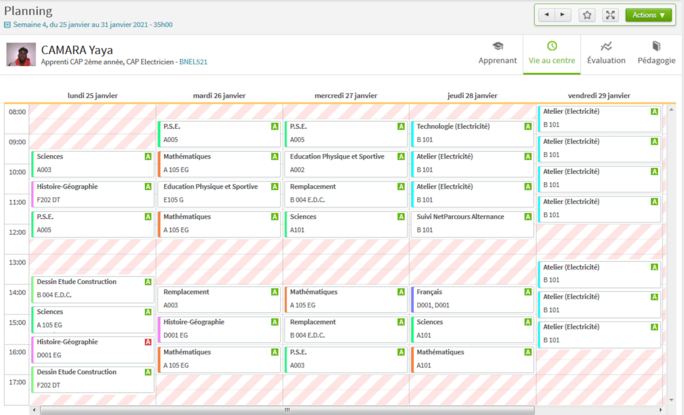Switch to the Vie au centre tab

(551, 53)
